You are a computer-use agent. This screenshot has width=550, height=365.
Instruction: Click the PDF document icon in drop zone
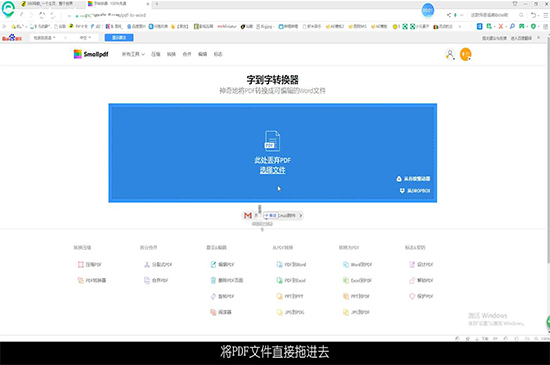[272, 141]
